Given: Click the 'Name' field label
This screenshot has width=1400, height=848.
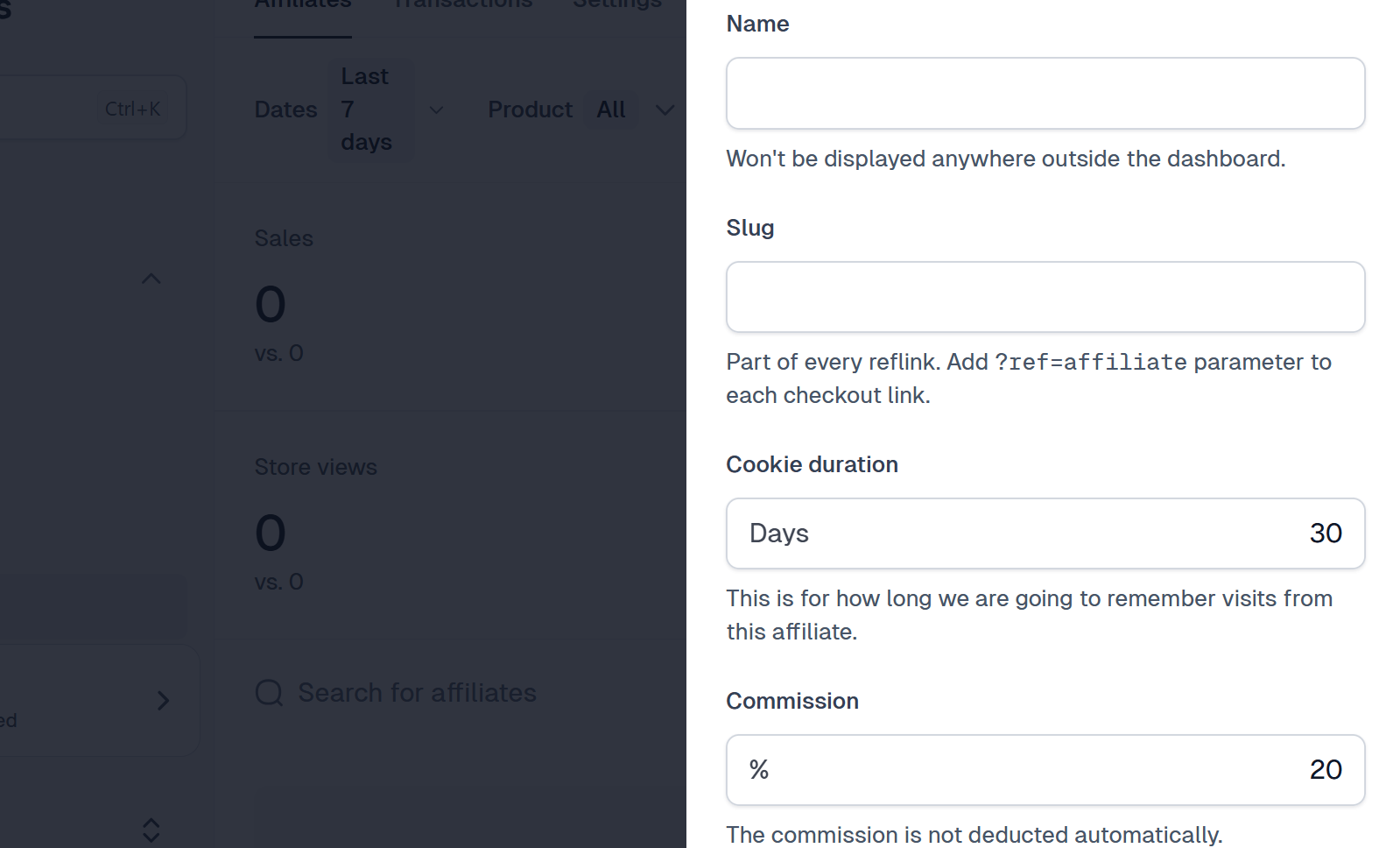Looking at the screenshot, I should click(x=757, y=24).
